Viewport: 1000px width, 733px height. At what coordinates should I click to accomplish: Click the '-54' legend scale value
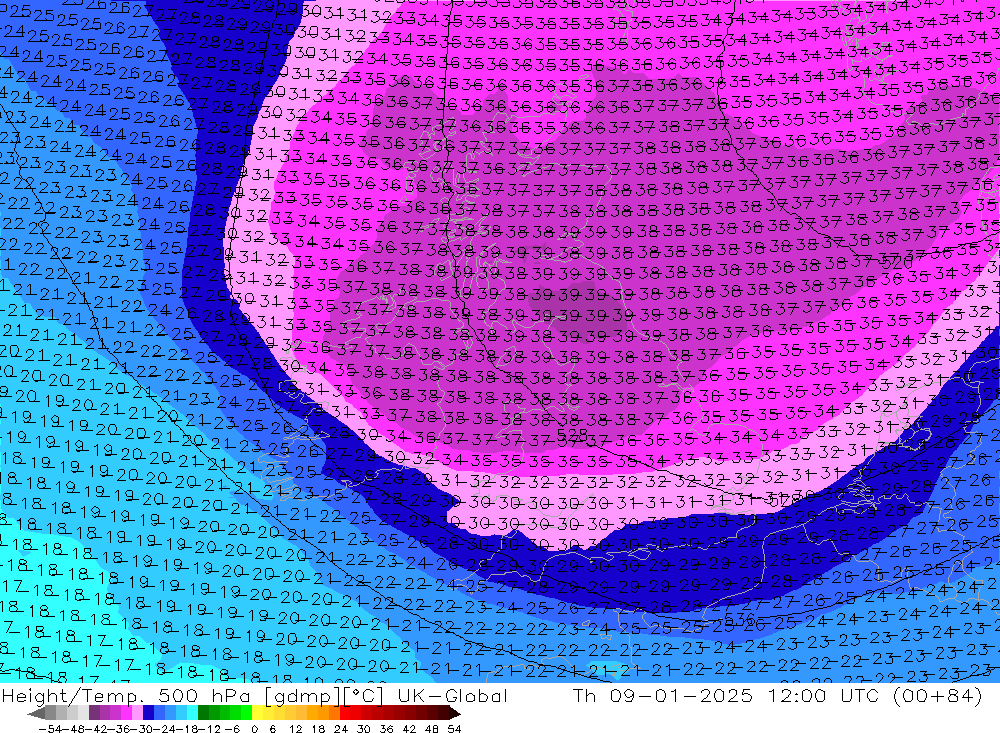click(50, 729)
